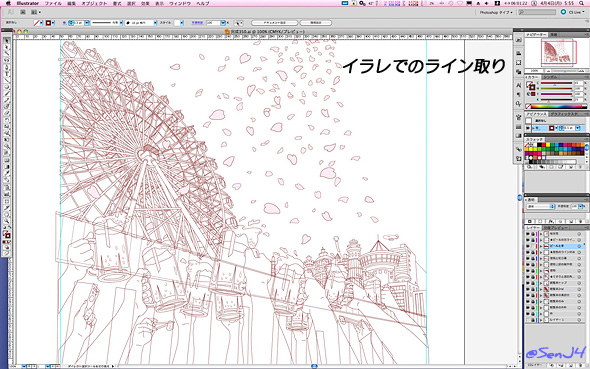Click the Arrange Documents icon
Viewport: 590px width, 369px height.
tap(36, 12)
